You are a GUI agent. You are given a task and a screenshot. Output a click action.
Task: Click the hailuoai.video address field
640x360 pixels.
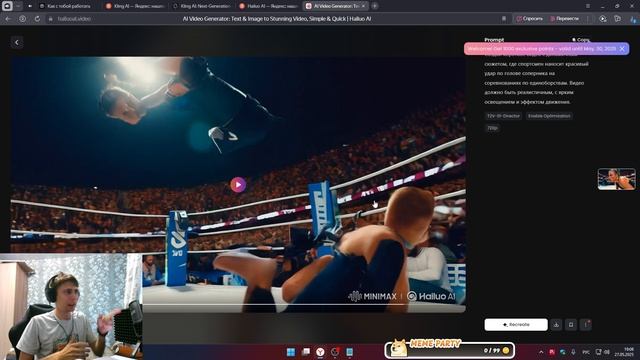point(73,19)
